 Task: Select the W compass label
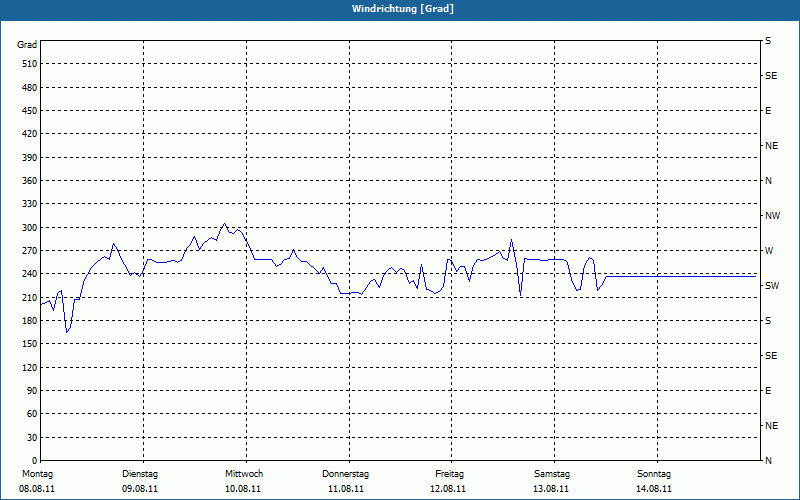tap(769, 251)
